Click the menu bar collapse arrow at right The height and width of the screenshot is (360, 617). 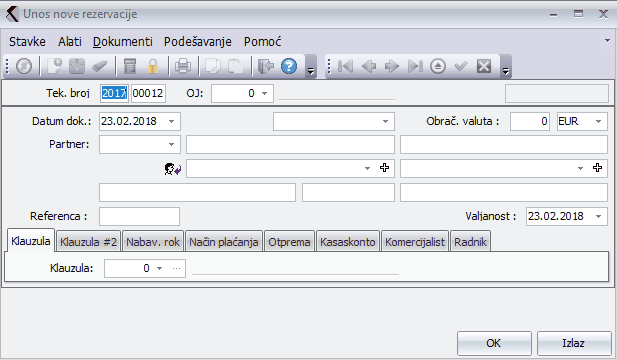tap(607, 40)
